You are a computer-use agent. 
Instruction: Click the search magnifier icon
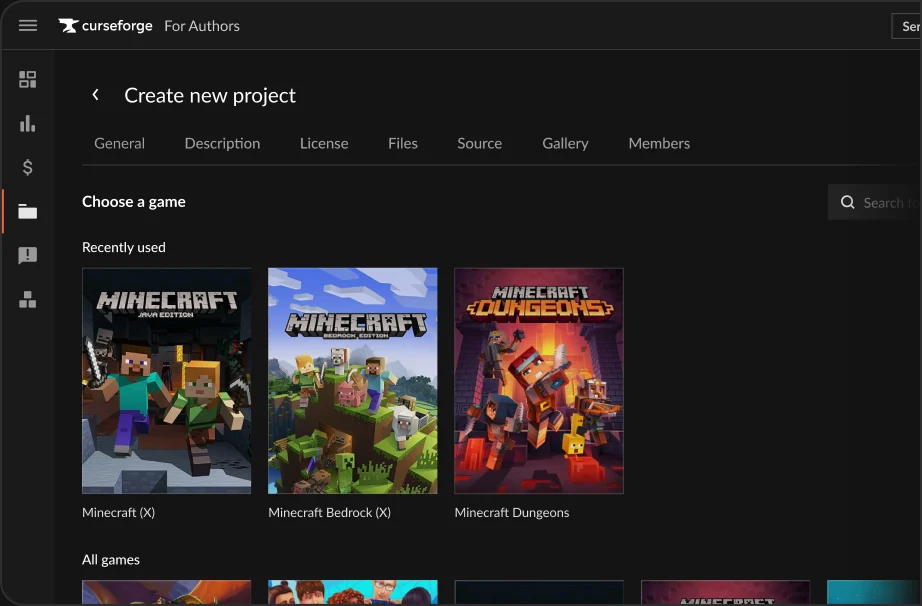click(847, 203)
